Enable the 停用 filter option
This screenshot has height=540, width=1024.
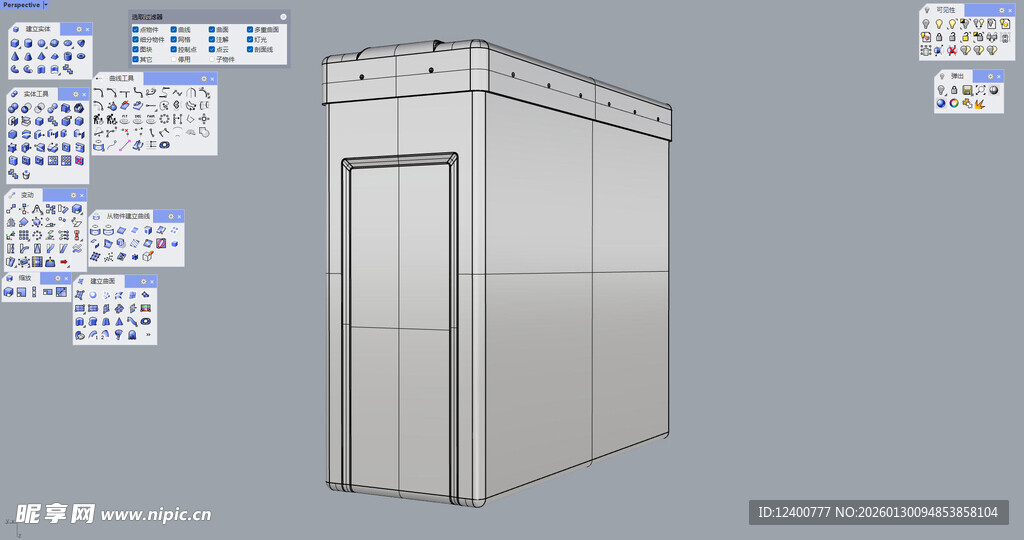coord(174,59)
